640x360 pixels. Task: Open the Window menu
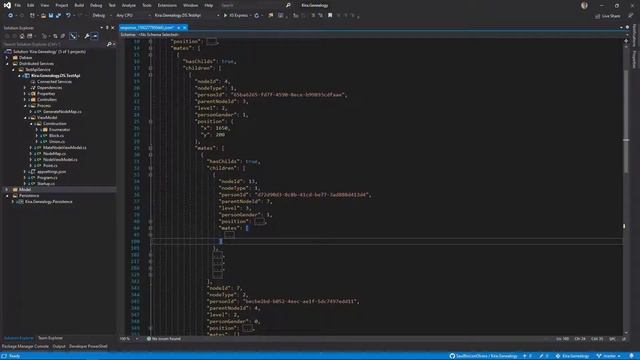coord(190,5)
